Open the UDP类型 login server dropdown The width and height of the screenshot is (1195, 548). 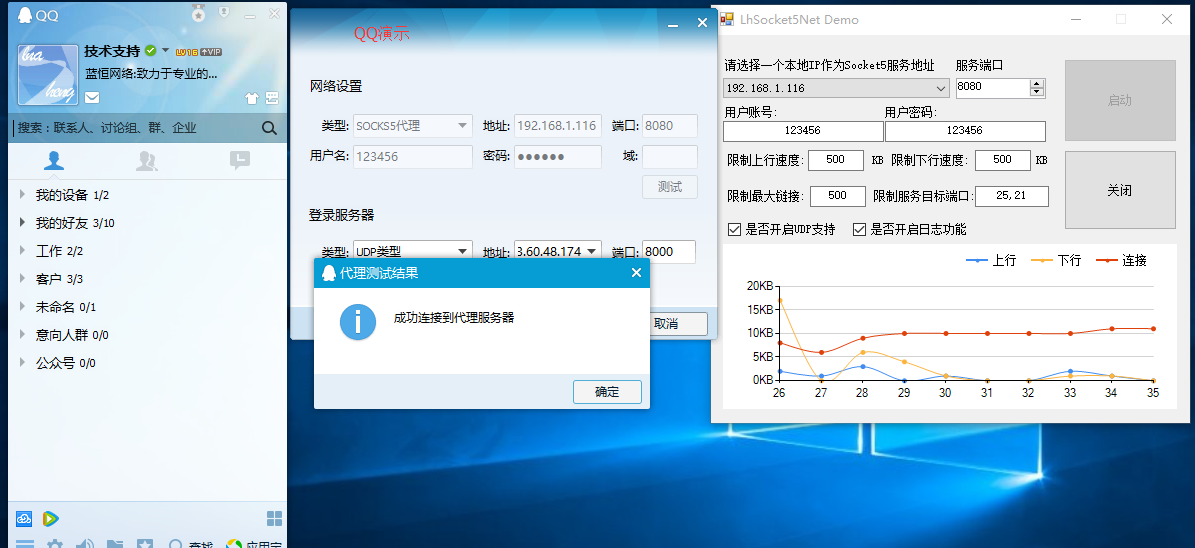tap(412, 252)
